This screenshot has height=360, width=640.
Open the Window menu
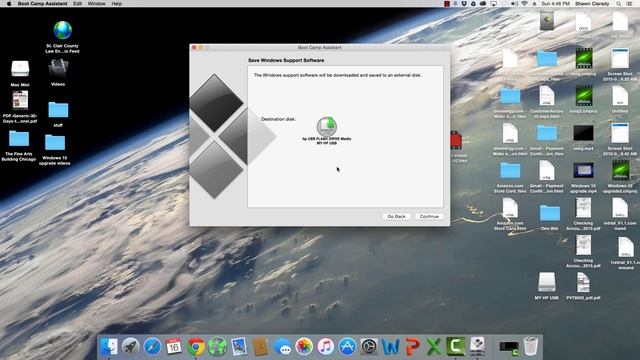tap(97, 4)
